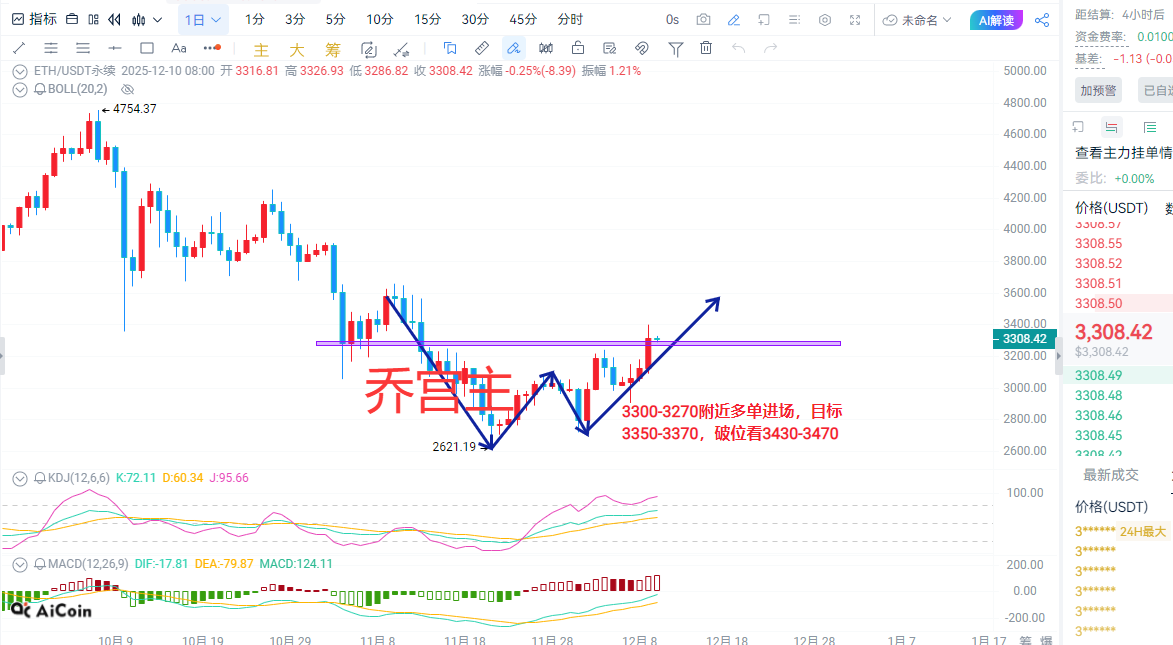Choose the Aa text annotation tool
Viewport: 1173px width, 645px height.
click(179, 48)
